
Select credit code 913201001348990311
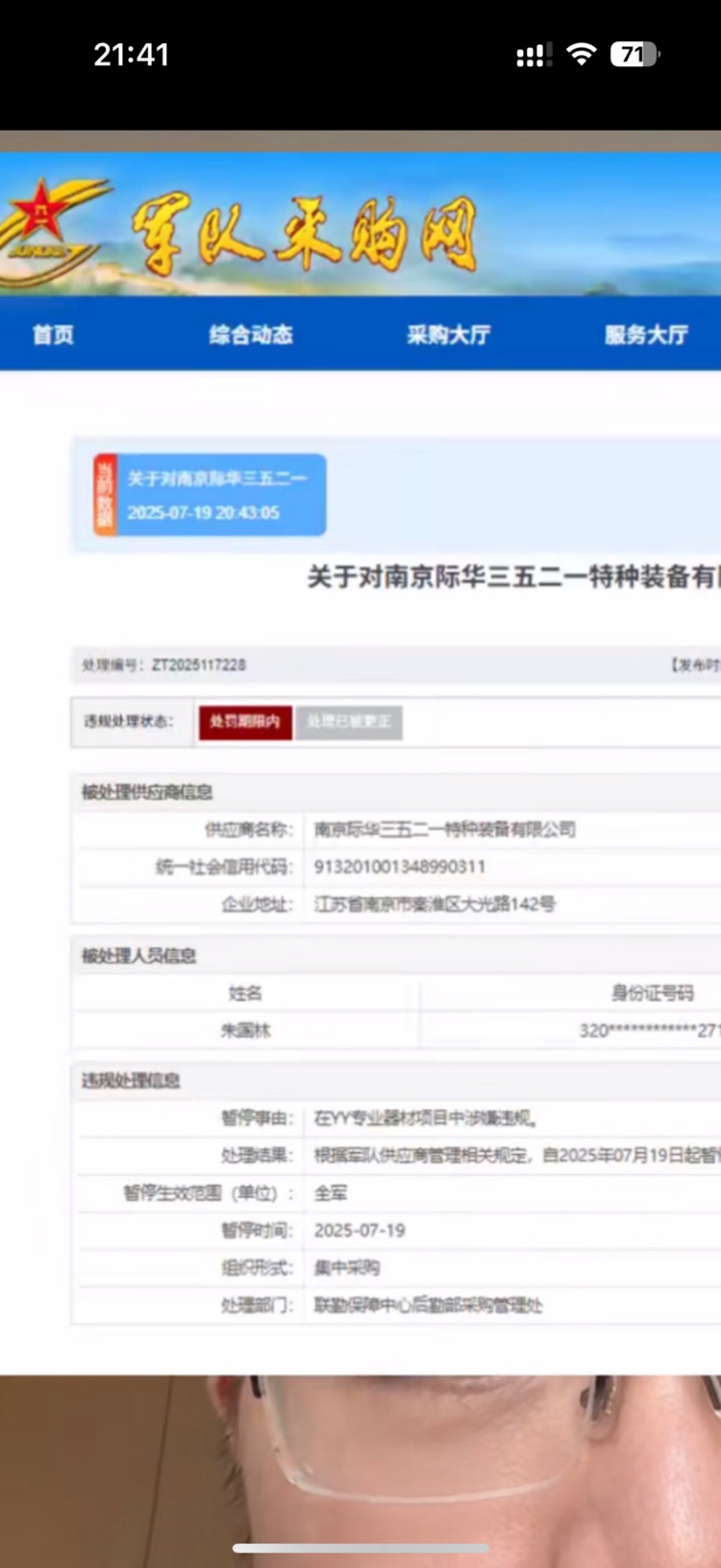point(400,867)
